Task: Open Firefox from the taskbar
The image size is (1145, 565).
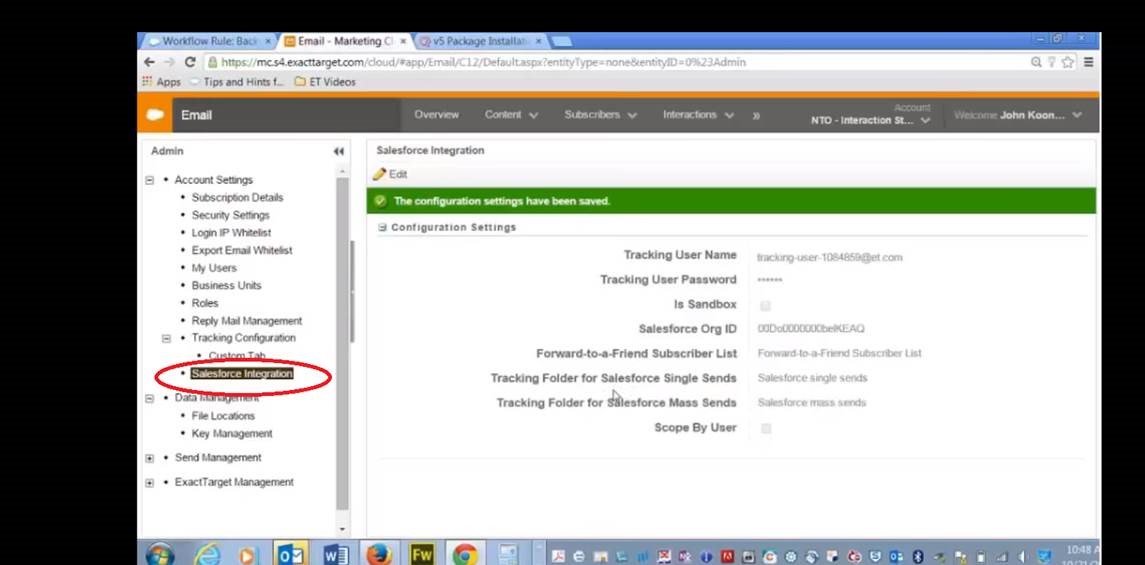Action: (379, 556)
